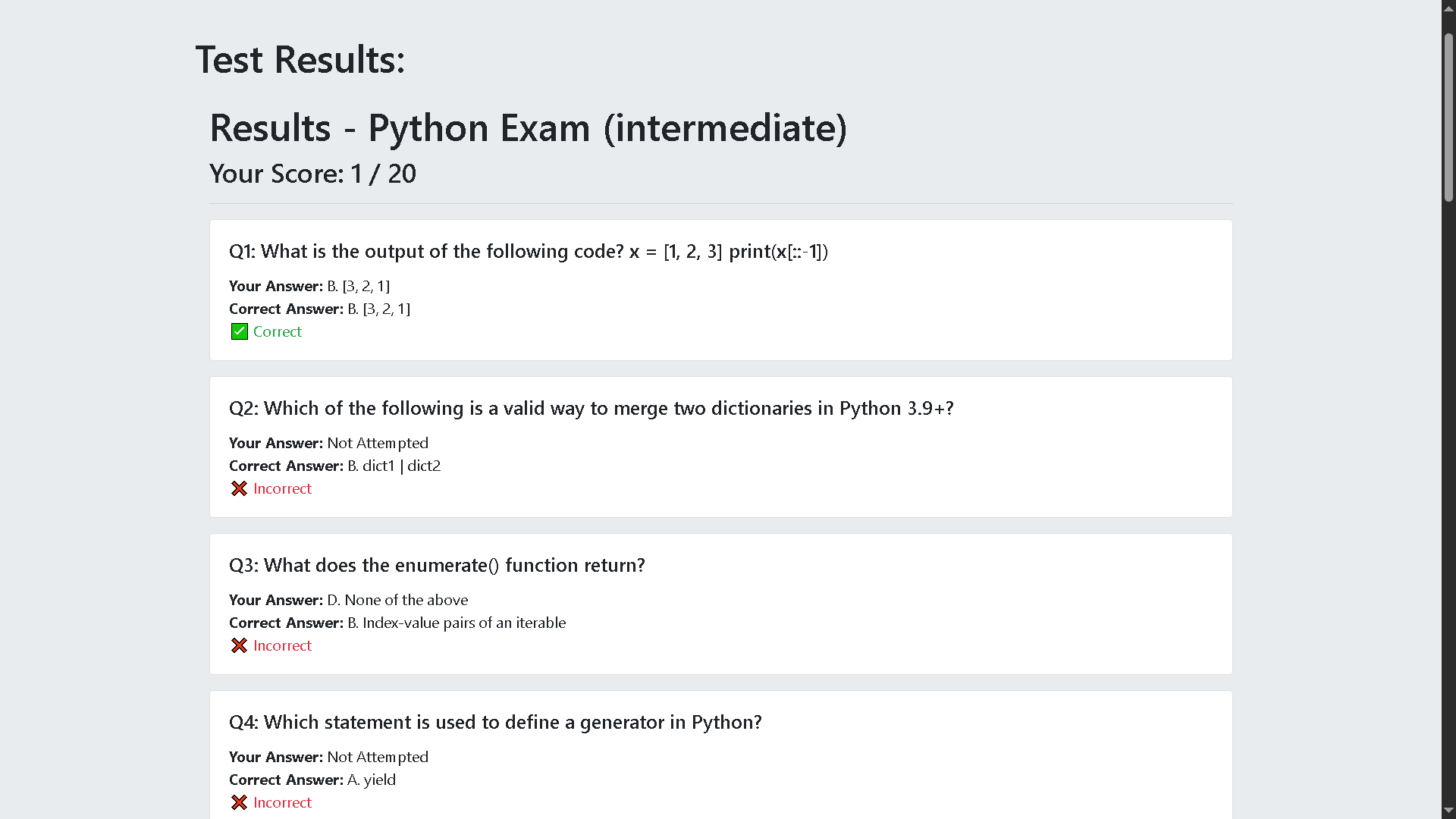This screenshot has width=1456, height=819.
Task: Select the Results - Python Exam (intermediate) title
Action: (528, 127)
